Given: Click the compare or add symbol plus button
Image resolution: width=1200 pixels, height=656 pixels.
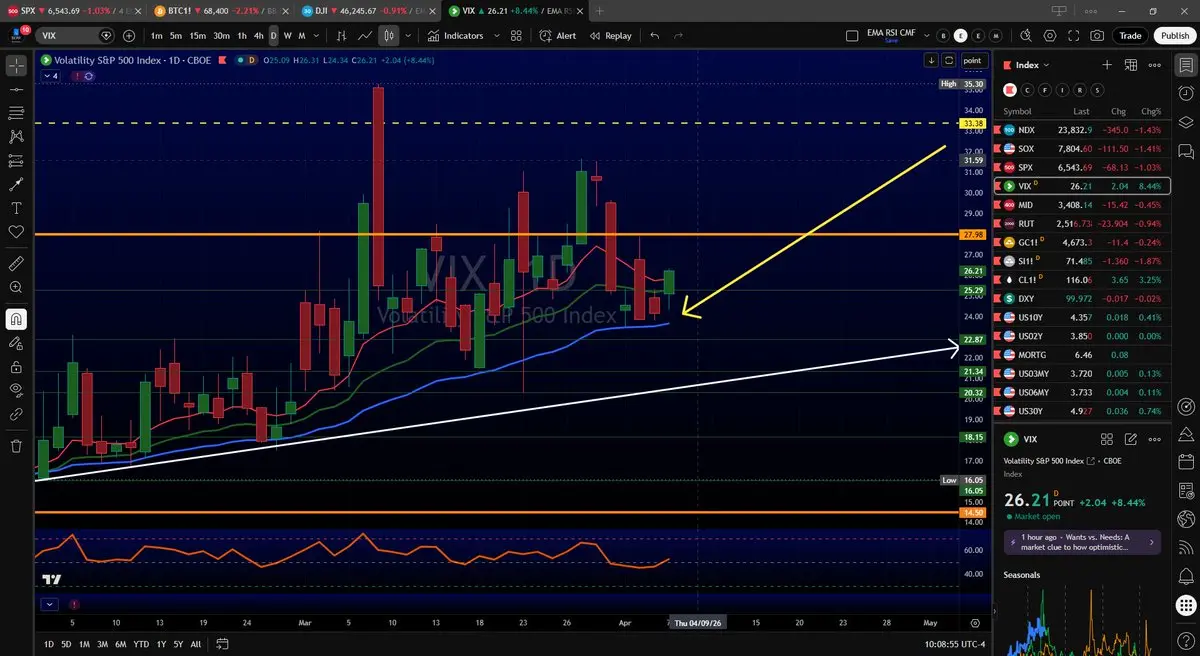Looking at the screenshot, I should coord(129,36).
